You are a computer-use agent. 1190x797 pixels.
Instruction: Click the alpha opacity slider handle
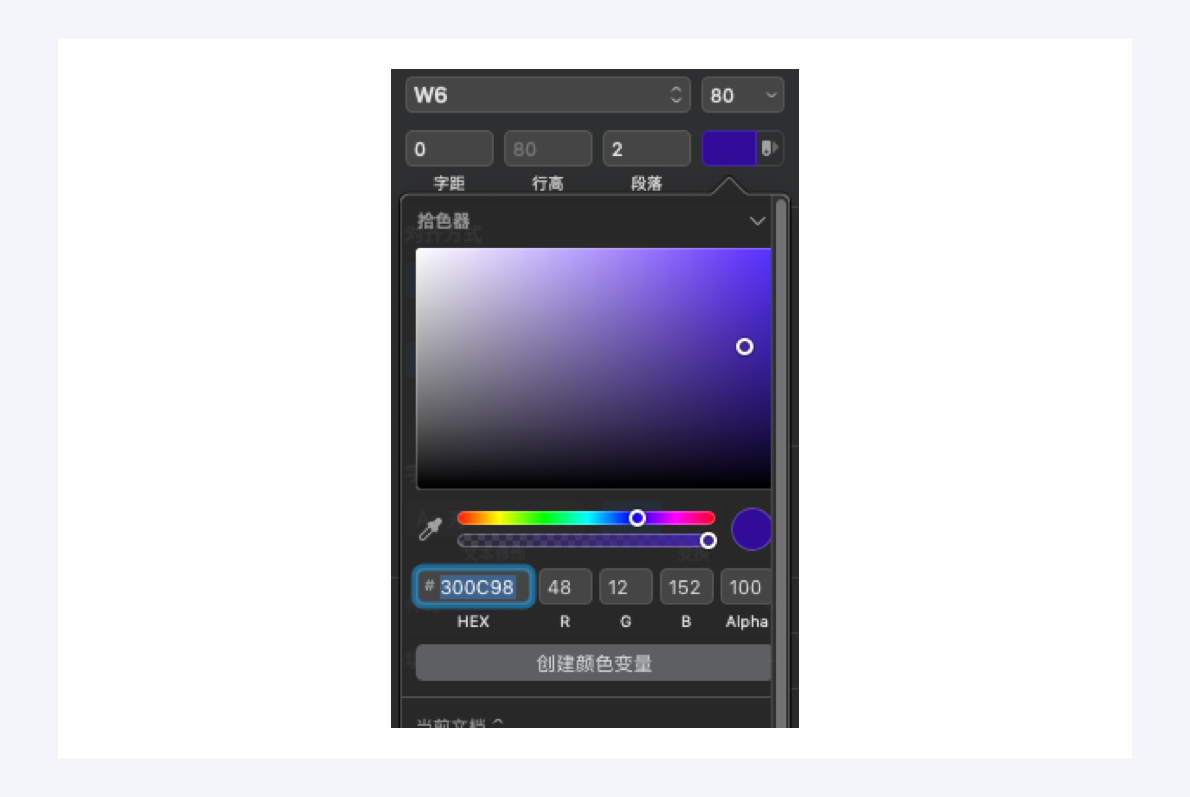click(708, 540)
